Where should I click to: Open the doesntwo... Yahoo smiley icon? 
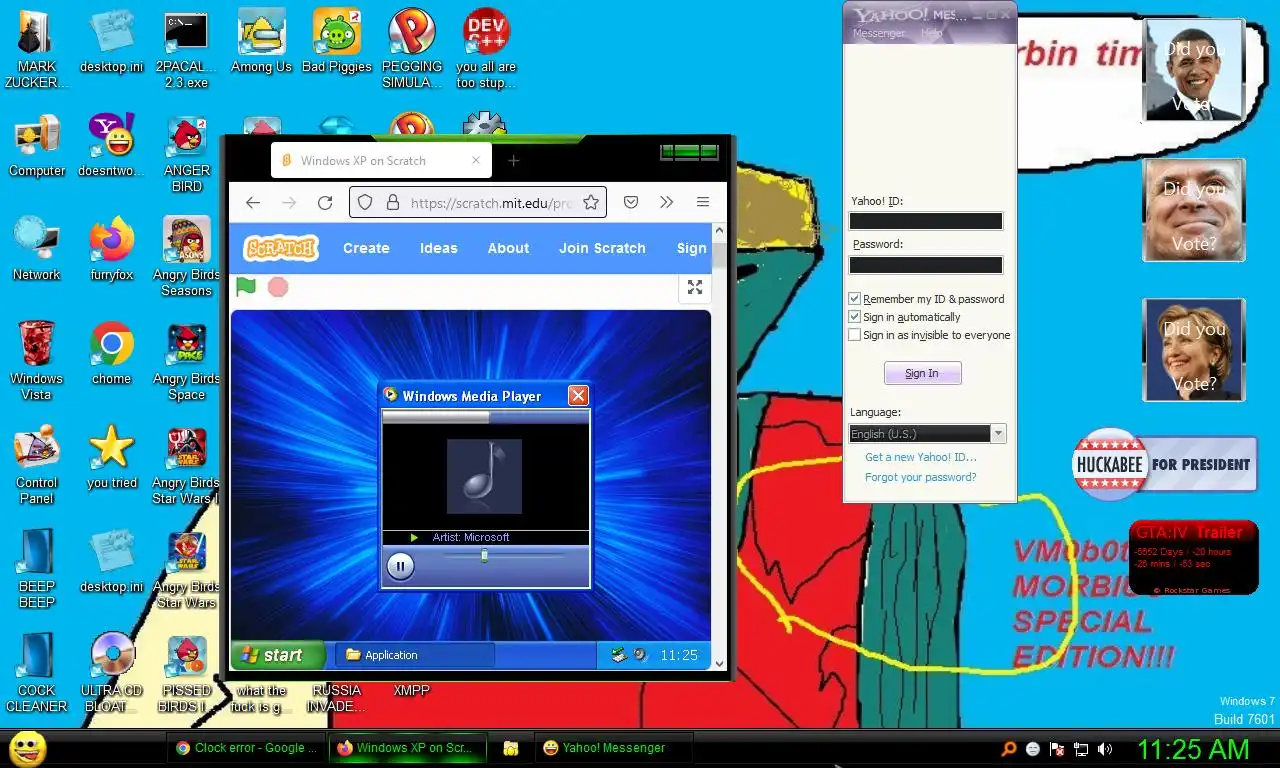(x=112, y=145)
